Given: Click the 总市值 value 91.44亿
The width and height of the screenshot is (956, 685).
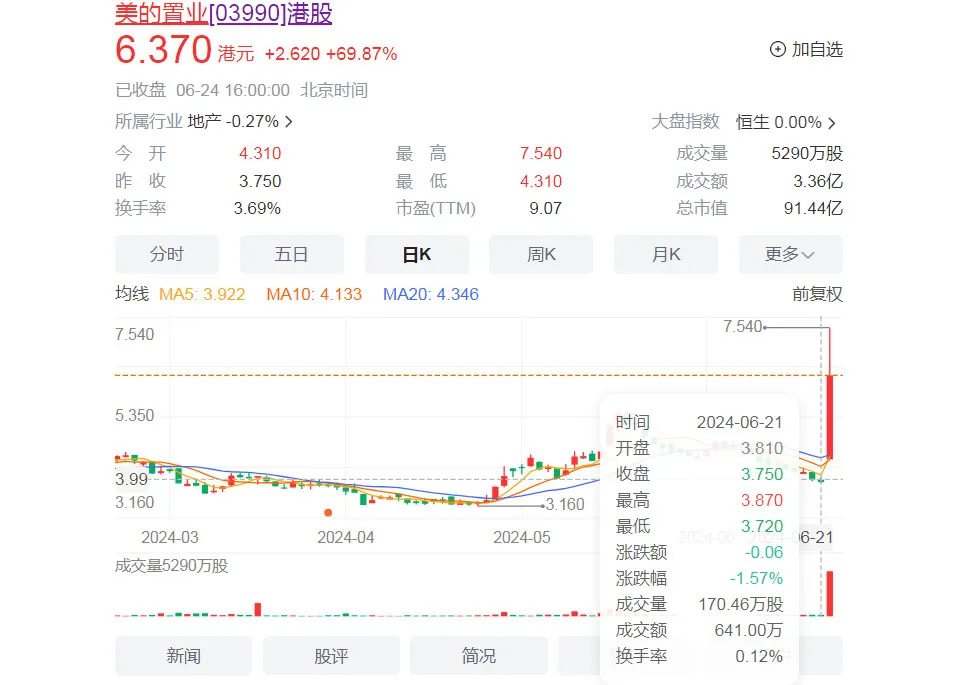Looking at the screenshot, I should [x=813, y=208].
